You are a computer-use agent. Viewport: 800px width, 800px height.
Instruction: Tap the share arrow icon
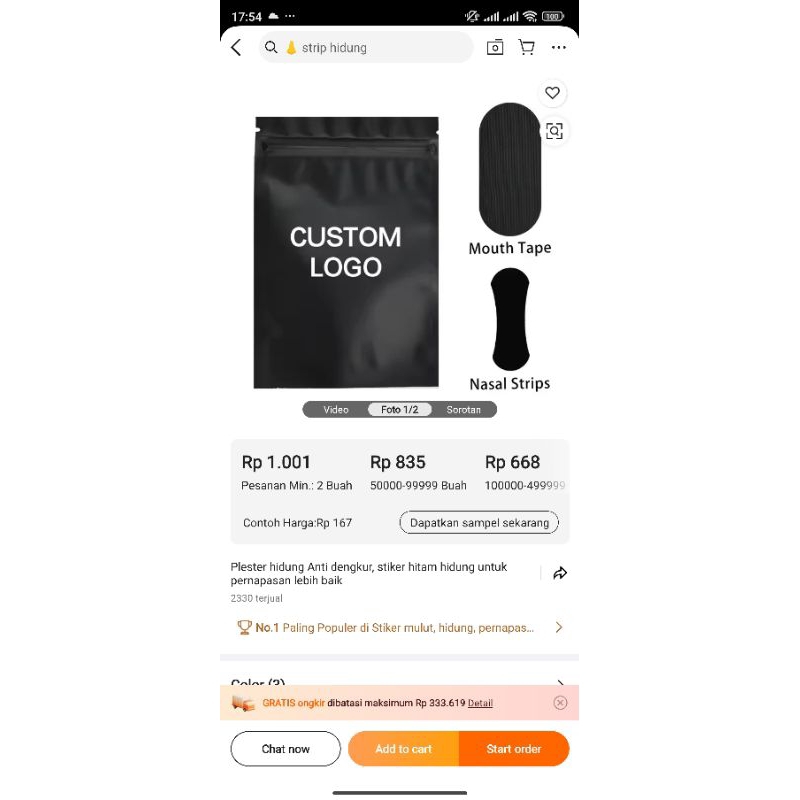point(560,573)
